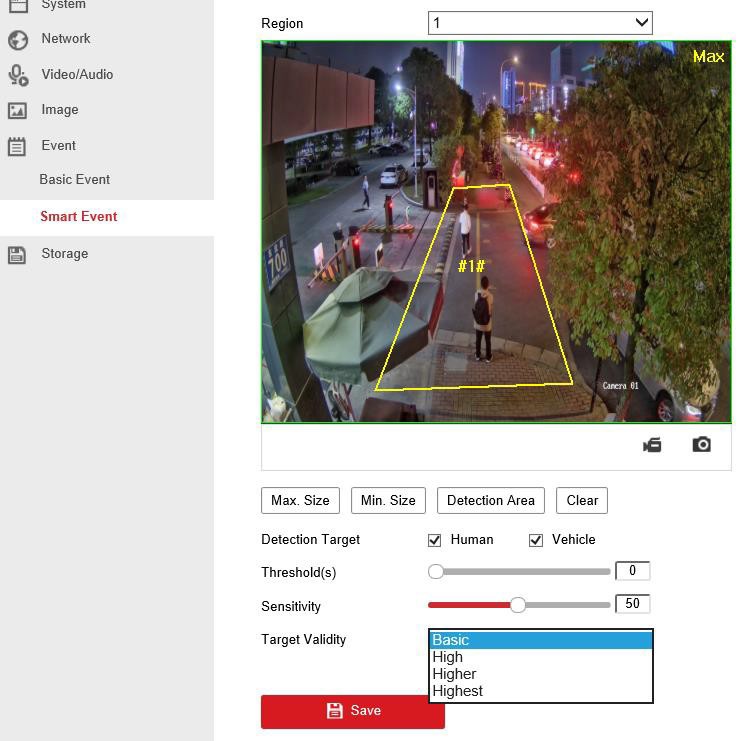Choose Highest target validity option
Image resolution: width=740 pixels, height=741 pixels.
pyautogui.click(x=457, y=691)
